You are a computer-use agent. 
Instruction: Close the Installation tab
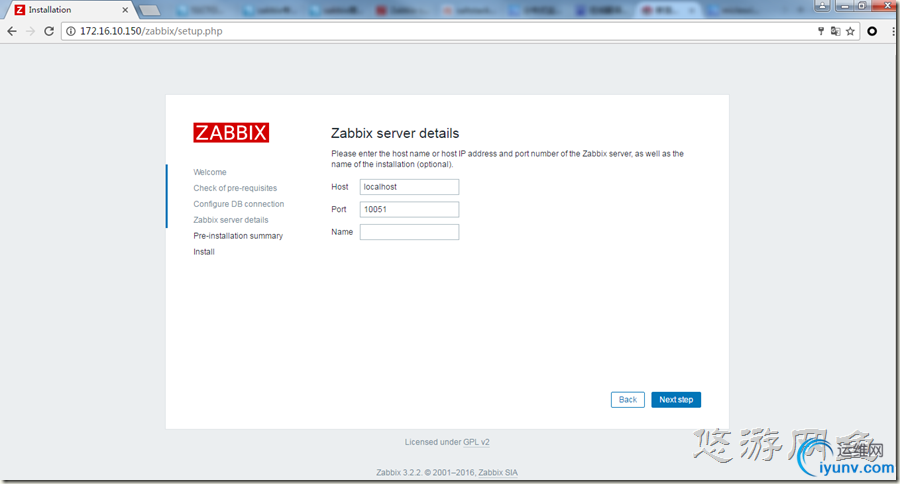(x=125, y=10)
